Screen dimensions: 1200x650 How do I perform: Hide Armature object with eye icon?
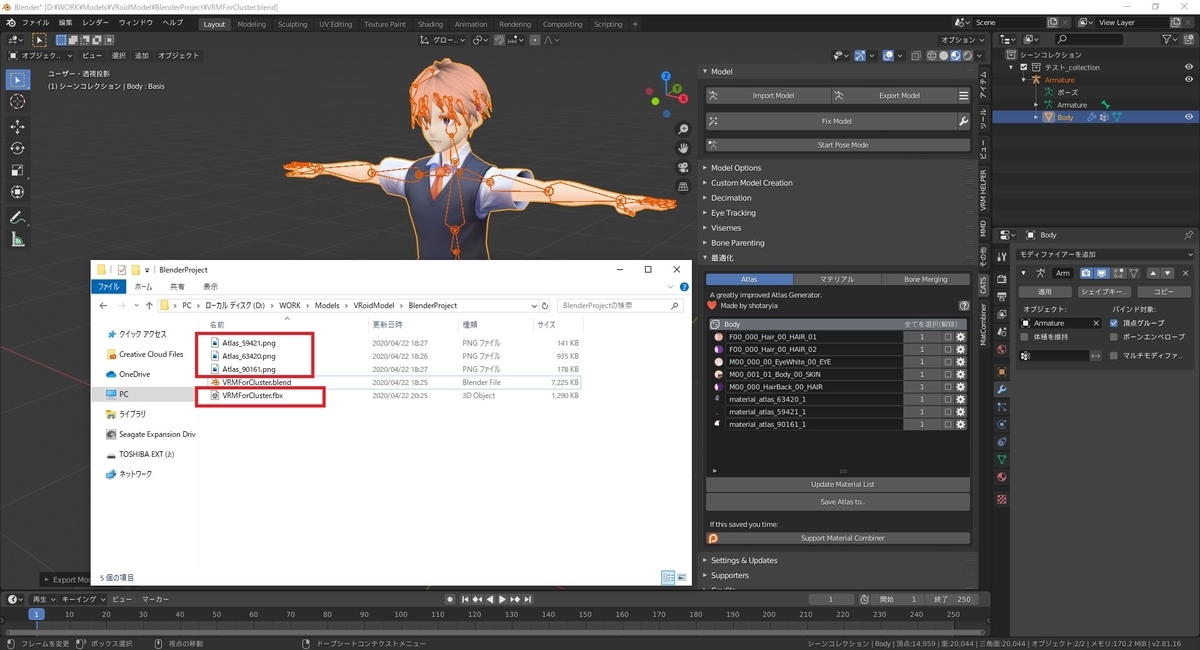[1189, 79]
